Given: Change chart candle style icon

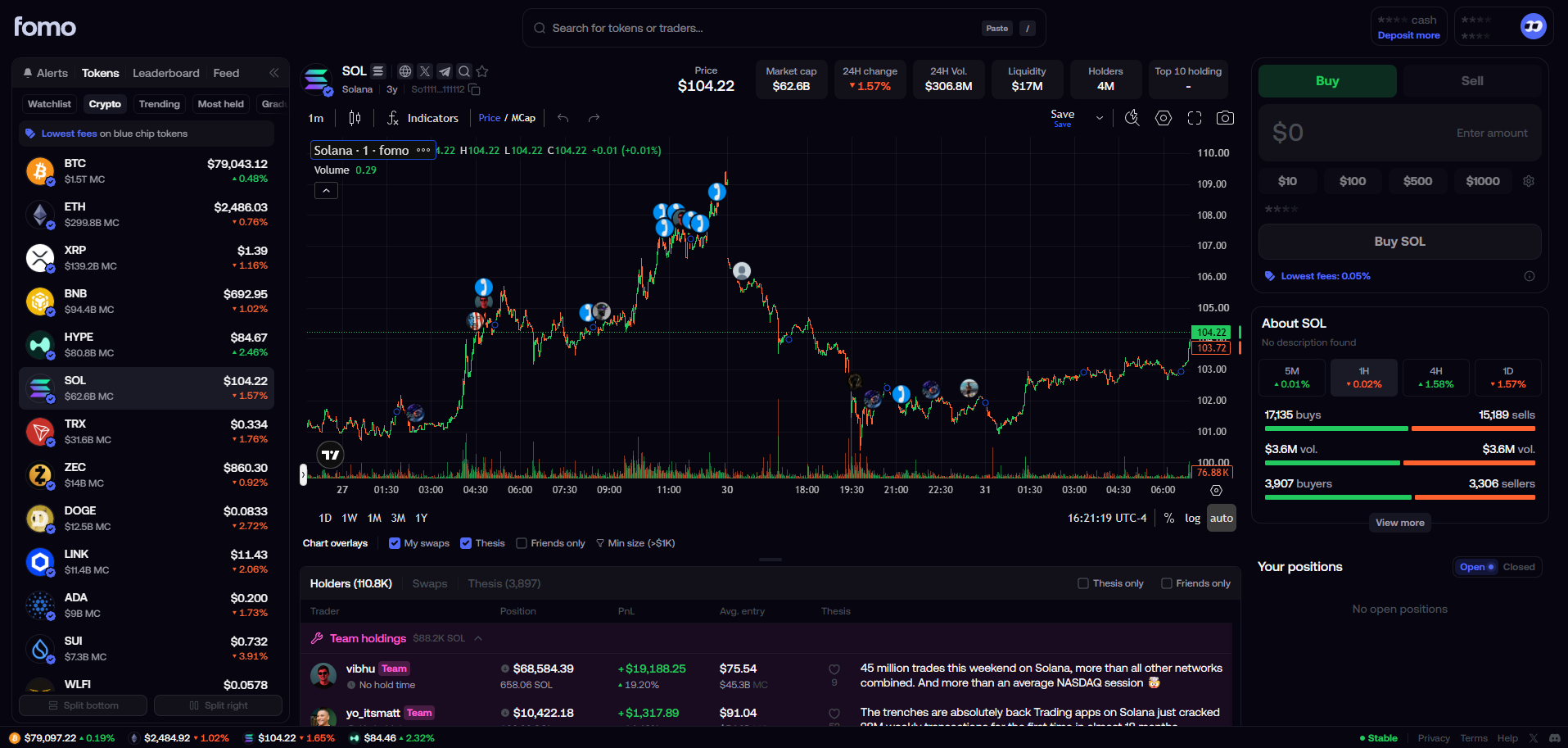Looking at the screenshot, I should (x=355, y=118).
